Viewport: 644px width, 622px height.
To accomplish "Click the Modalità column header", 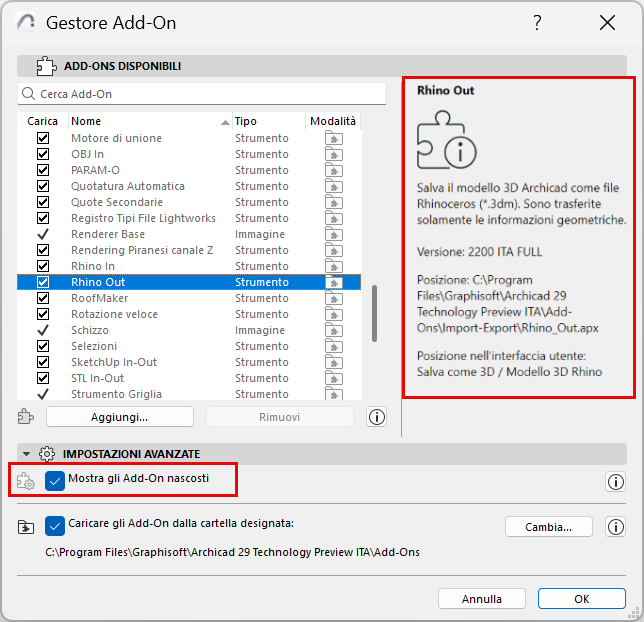I will [333, 121].
